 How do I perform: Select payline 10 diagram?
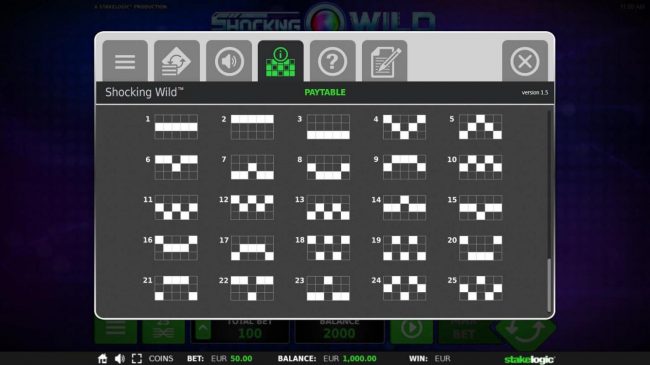click(x=480, y=167)
